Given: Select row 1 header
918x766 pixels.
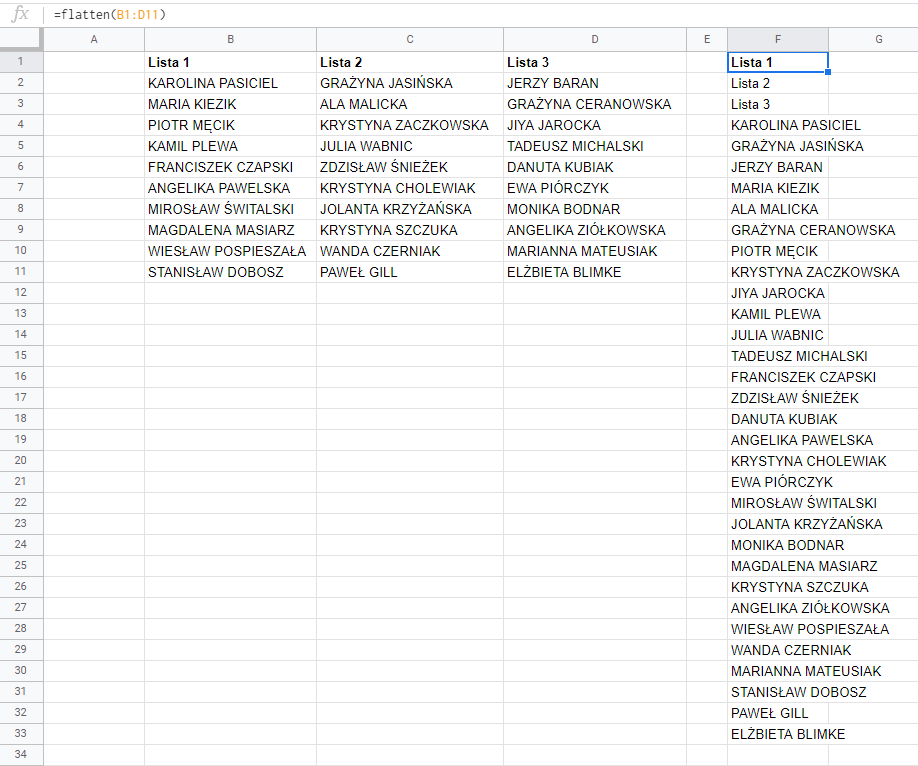Looking at the screenshot, I should tap(21, 61).
